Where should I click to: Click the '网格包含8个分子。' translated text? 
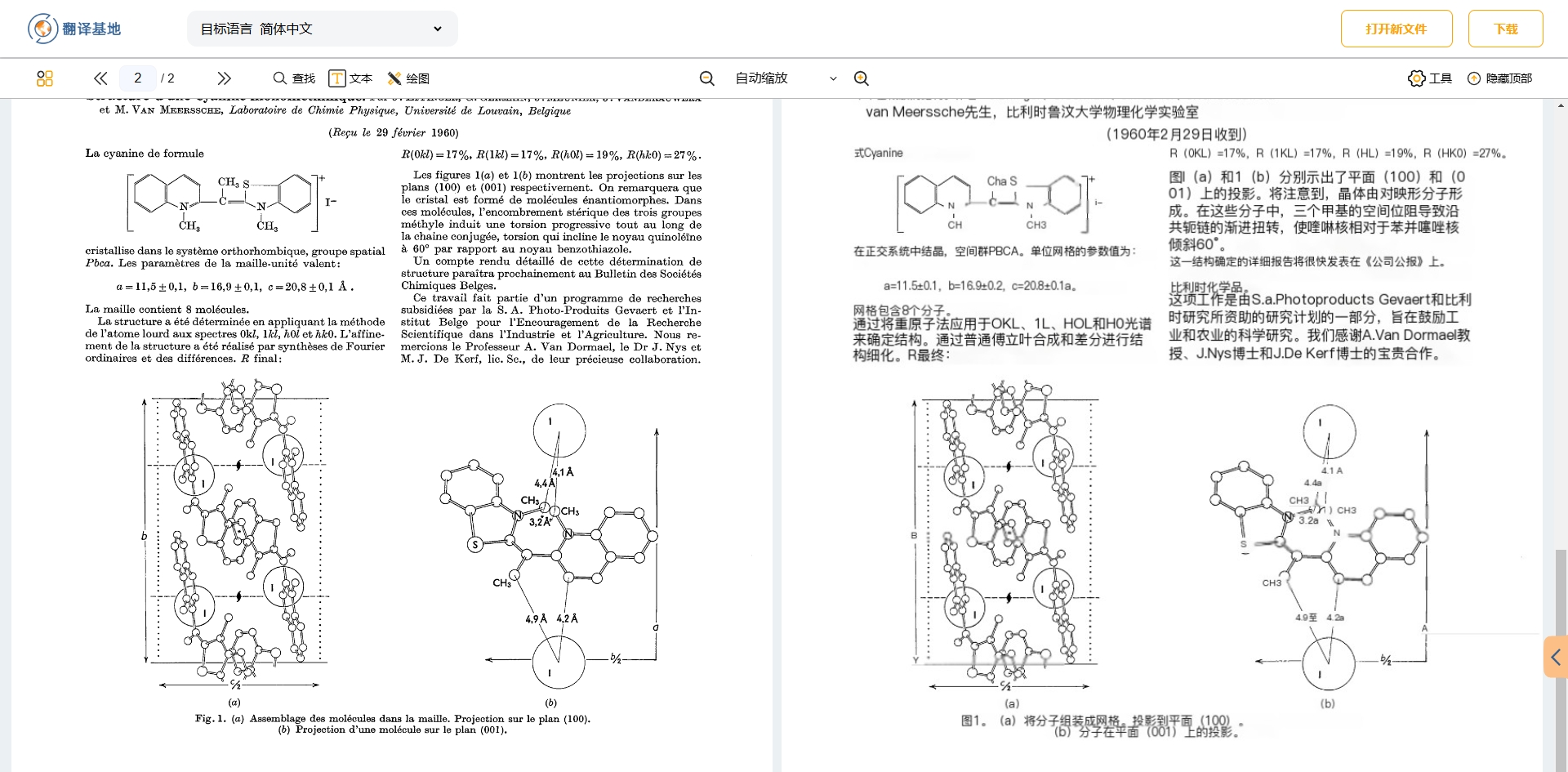(x=902, y=310)
